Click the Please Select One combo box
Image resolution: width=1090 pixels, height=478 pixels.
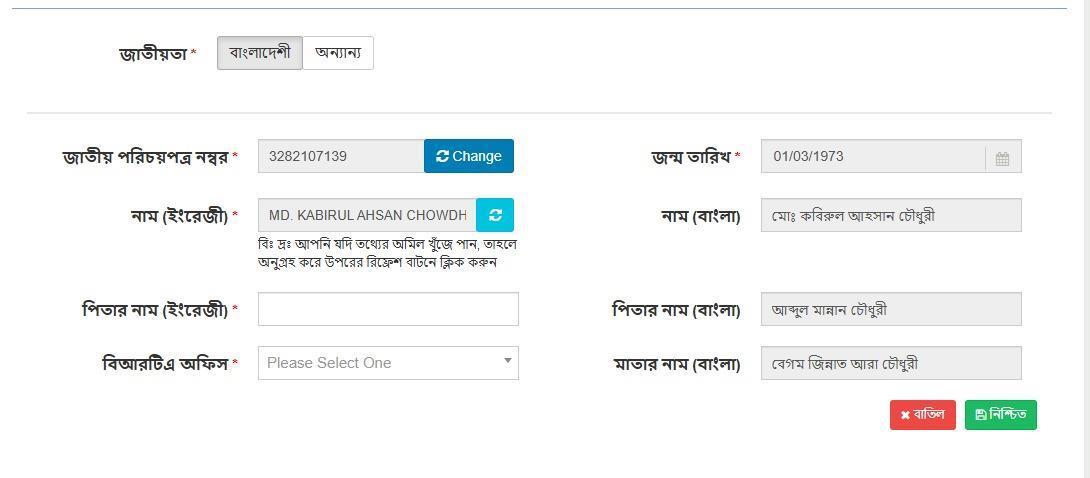point(388,363)
